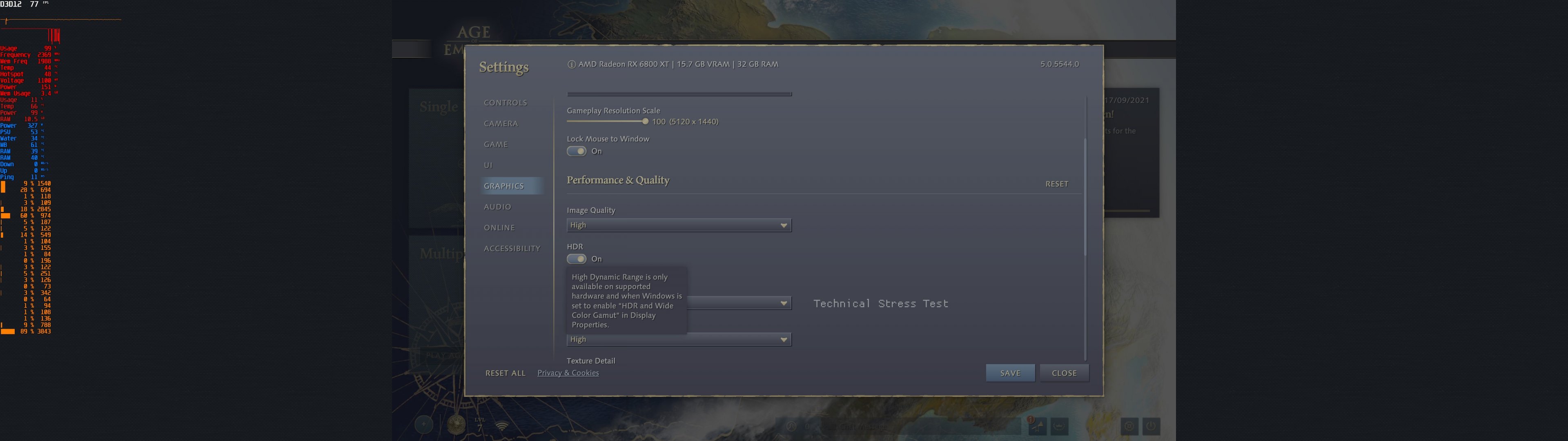Click the crown icon in bottom bar

[x=1059, y=426]
